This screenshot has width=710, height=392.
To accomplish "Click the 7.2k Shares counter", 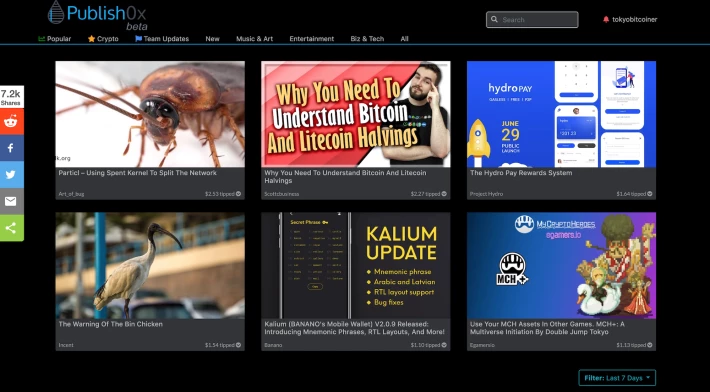I will pyautogui.click(x=11, y=97).
